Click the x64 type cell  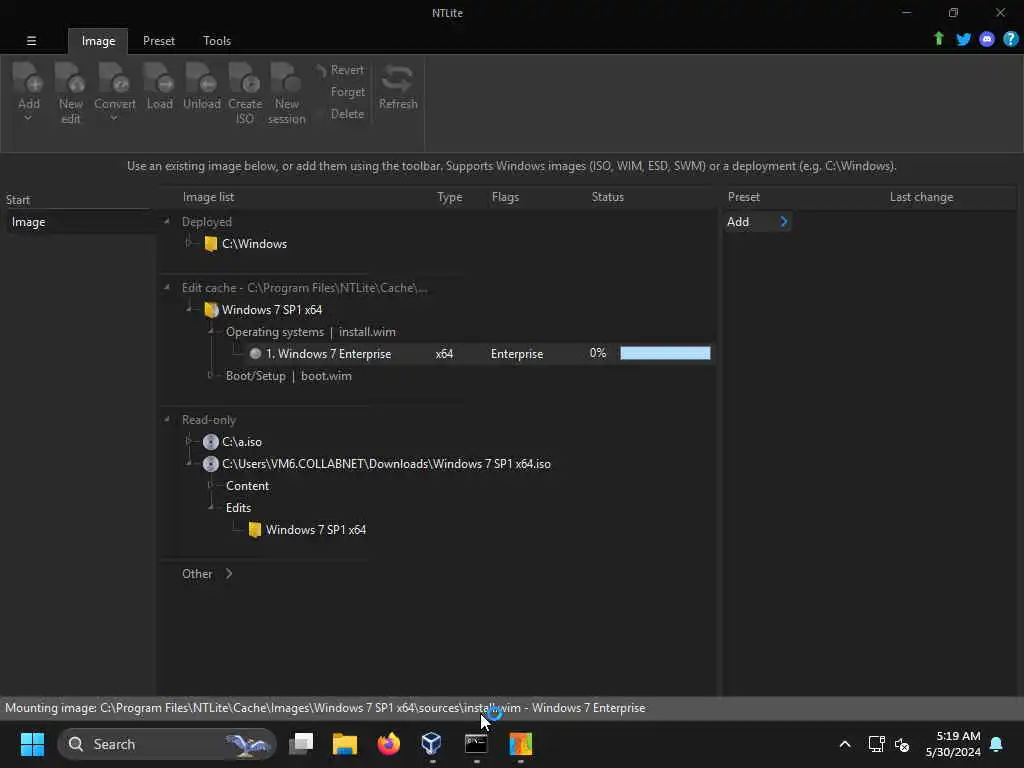[x=444, y=353]
